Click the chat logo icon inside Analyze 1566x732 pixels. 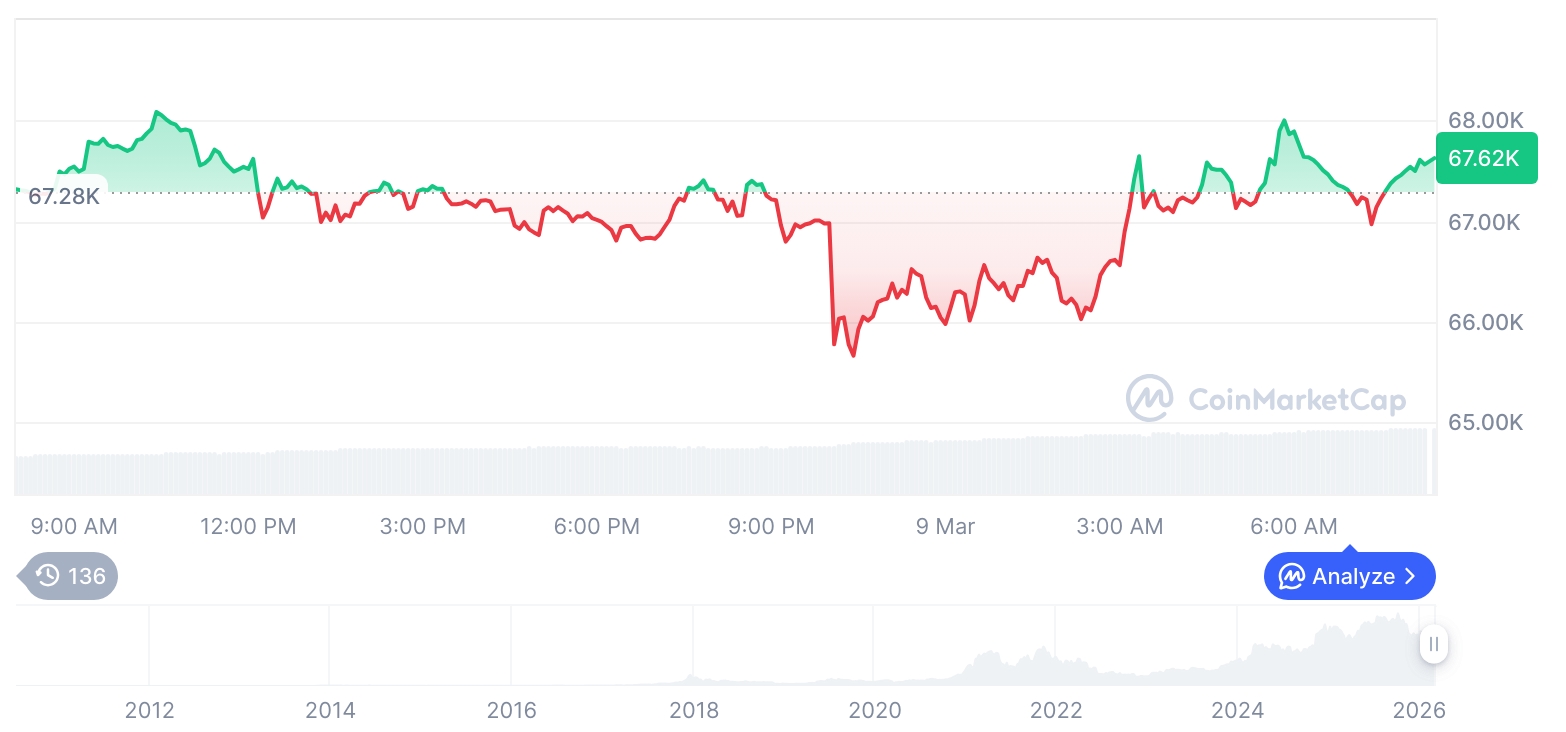click(1292, 576)
